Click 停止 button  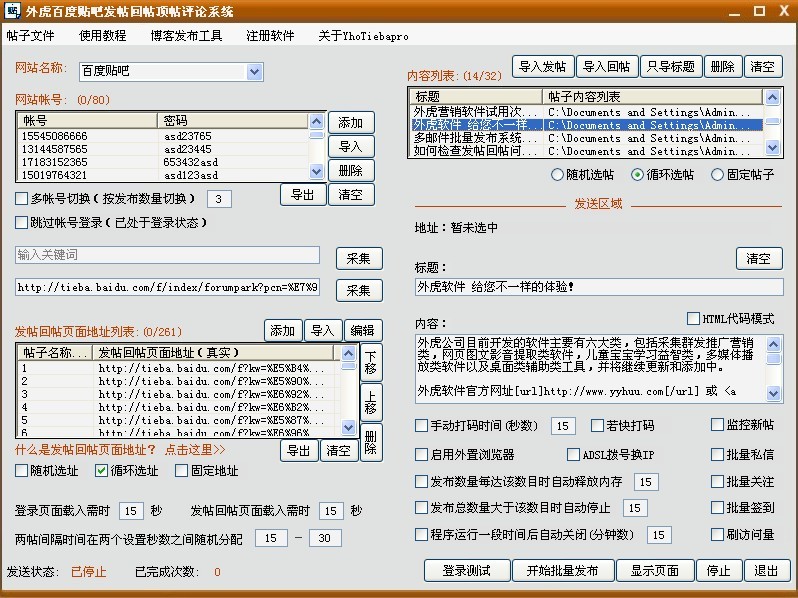719,571
